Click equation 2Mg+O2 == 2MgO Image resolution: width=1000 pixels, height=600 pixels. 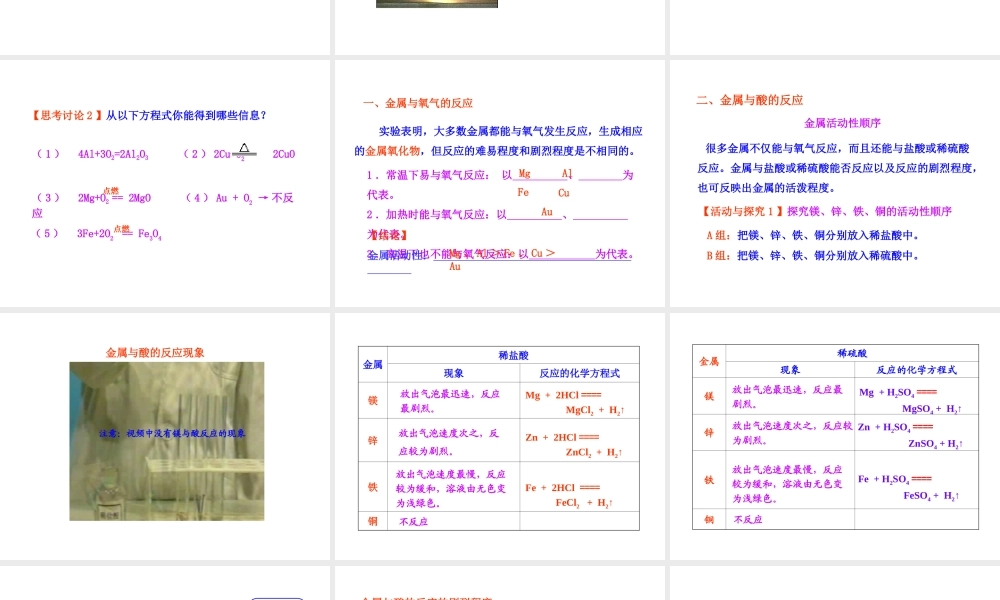(114, 197)
